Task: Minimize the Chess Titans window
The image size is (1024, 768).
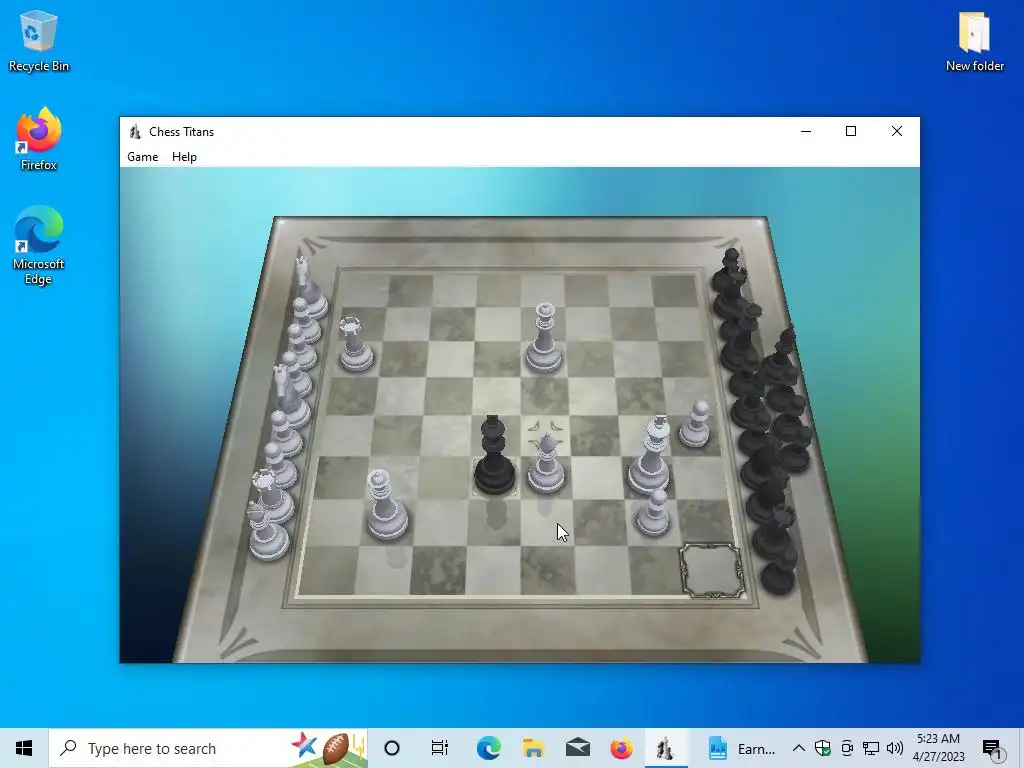Action: [806, 131]
